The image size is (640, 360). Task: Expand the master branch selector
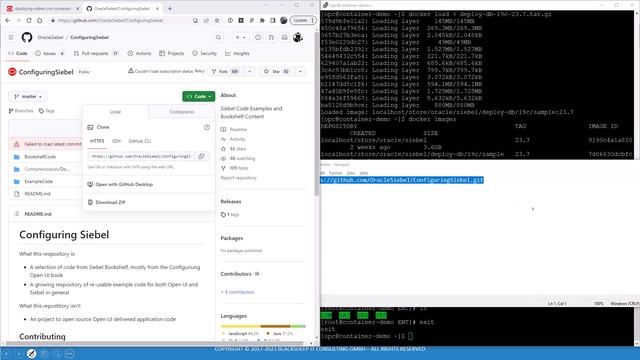click(x=28, y=96)
